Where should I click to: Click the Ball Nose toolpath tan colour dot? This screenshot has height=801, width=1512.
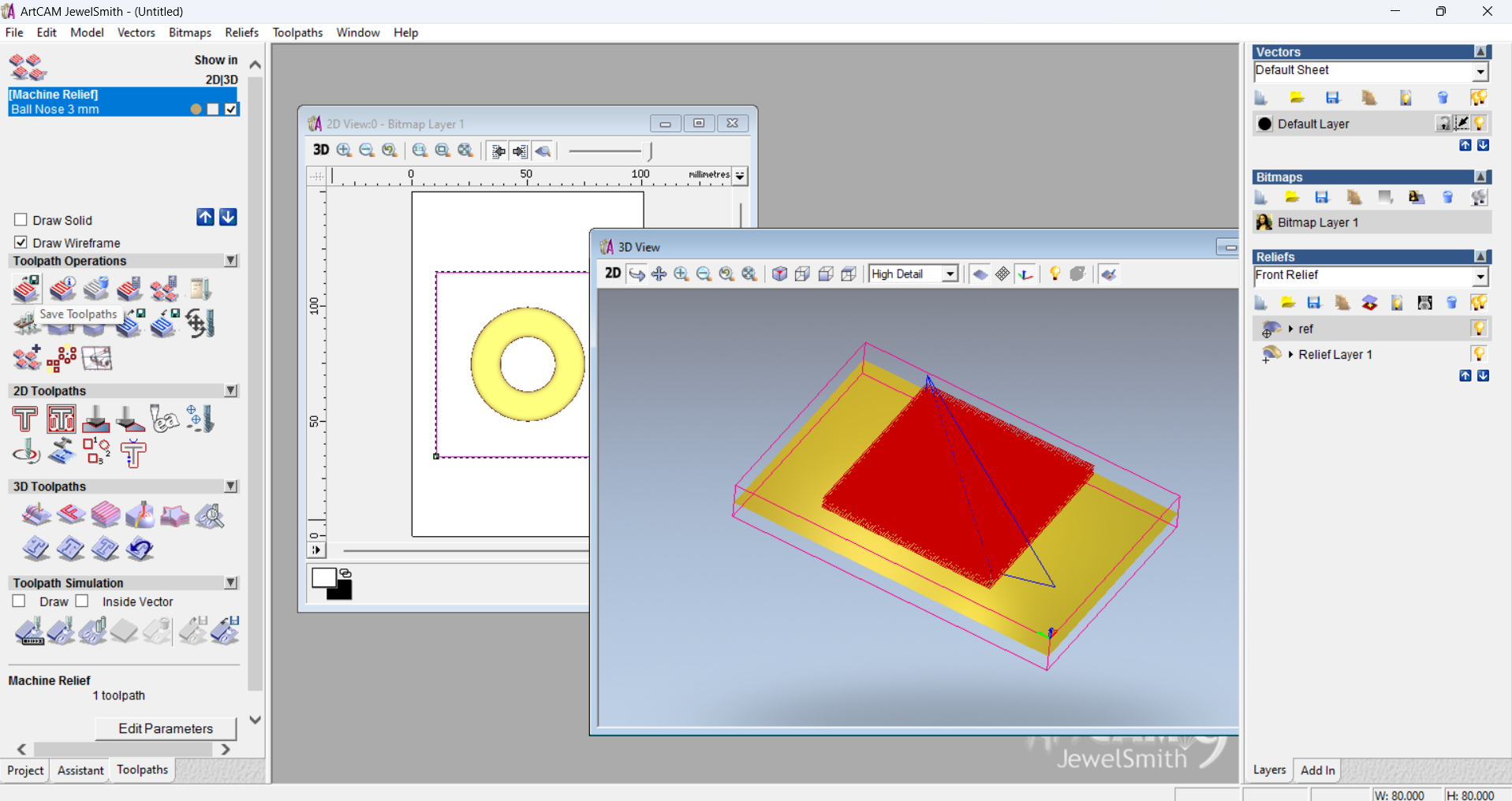coord(196,109)
